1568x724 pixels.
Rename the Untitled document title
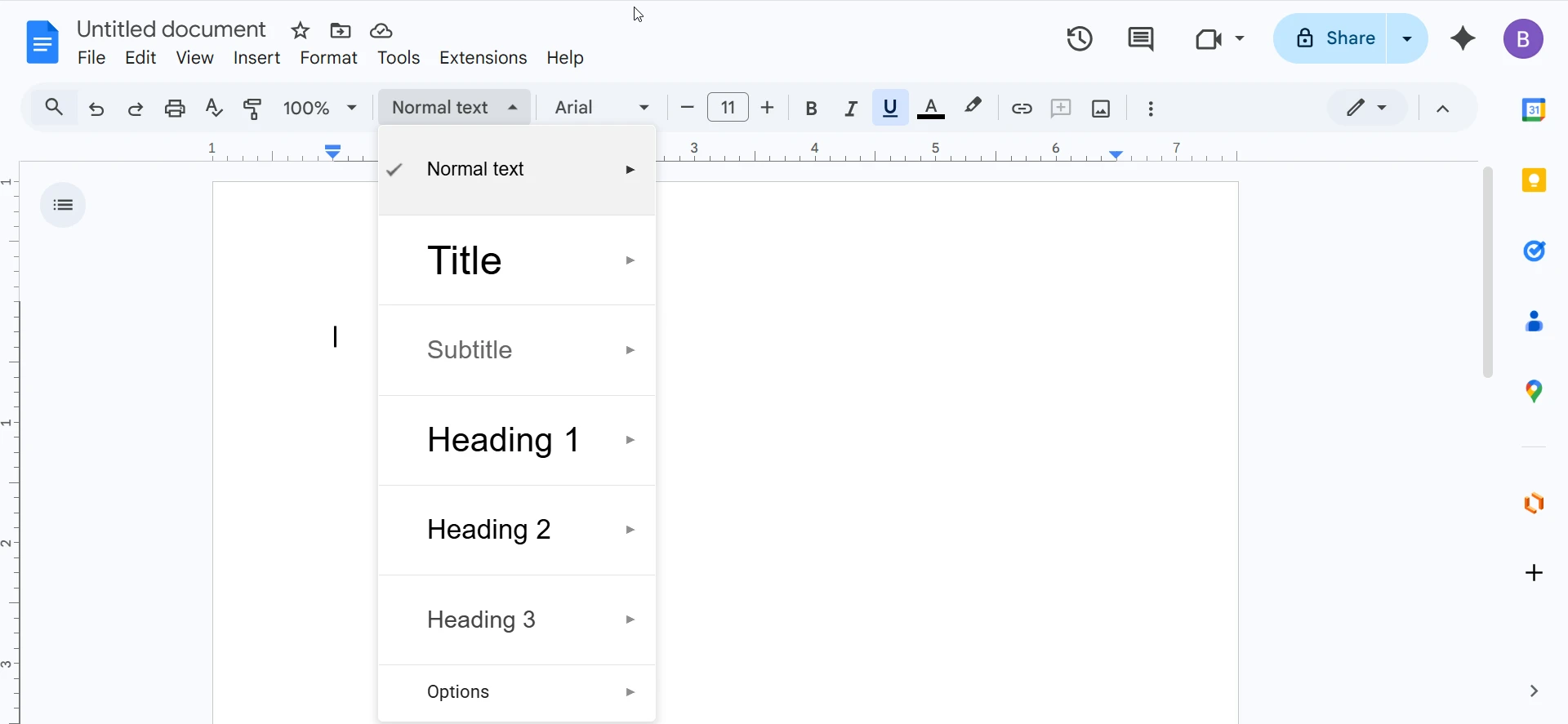click(171, 29)
